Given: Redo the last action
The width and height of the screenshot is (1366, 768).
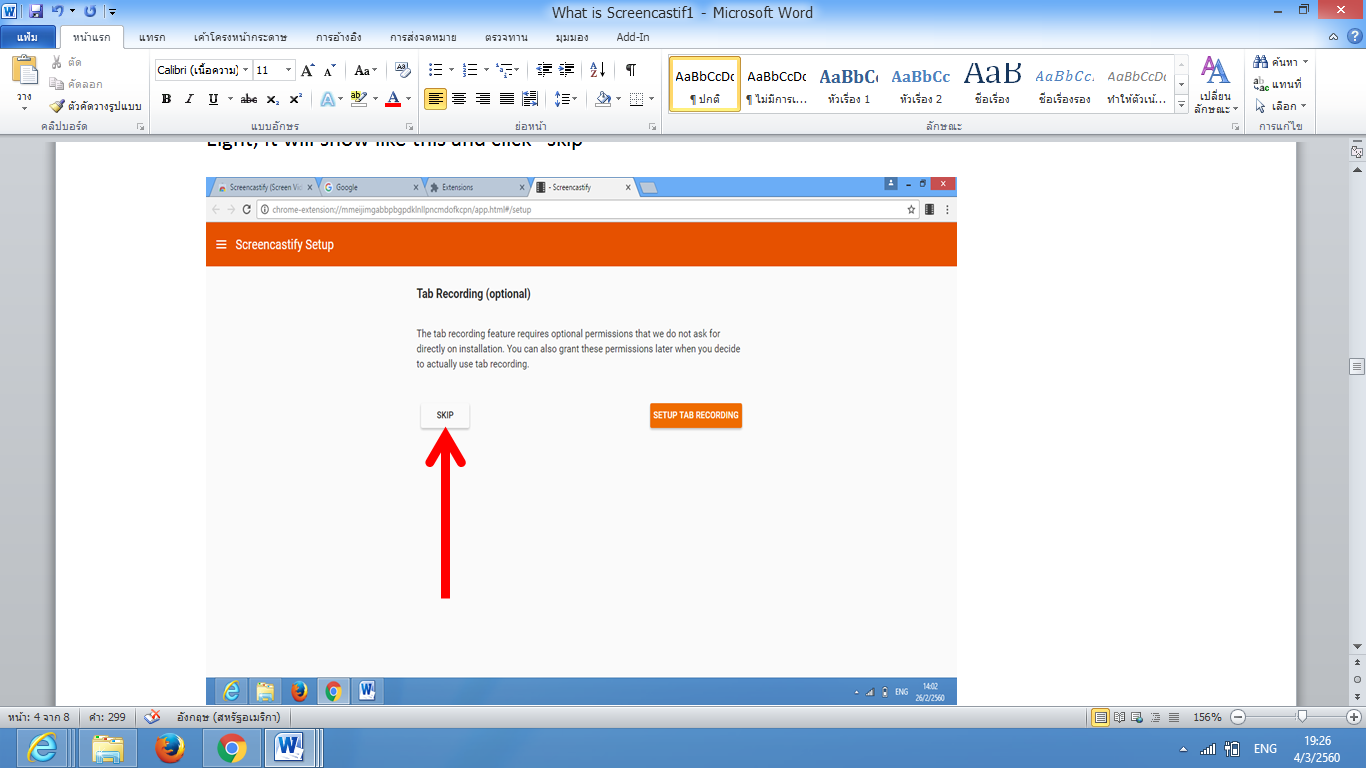Looking at the screenshot, I should pos(91,12).
